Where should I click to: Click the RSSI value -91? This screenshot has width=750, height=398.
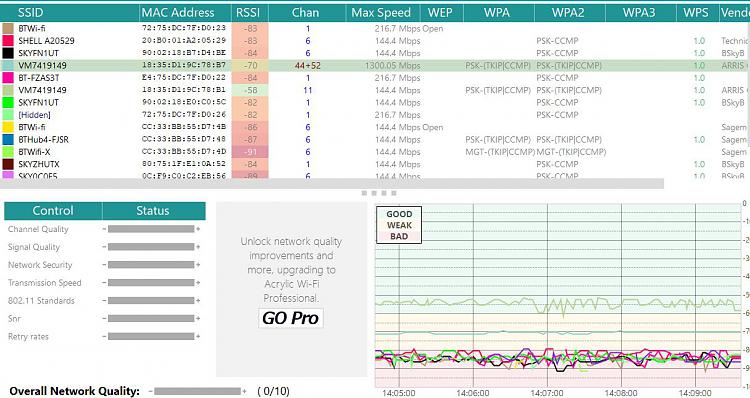(250, 152)
